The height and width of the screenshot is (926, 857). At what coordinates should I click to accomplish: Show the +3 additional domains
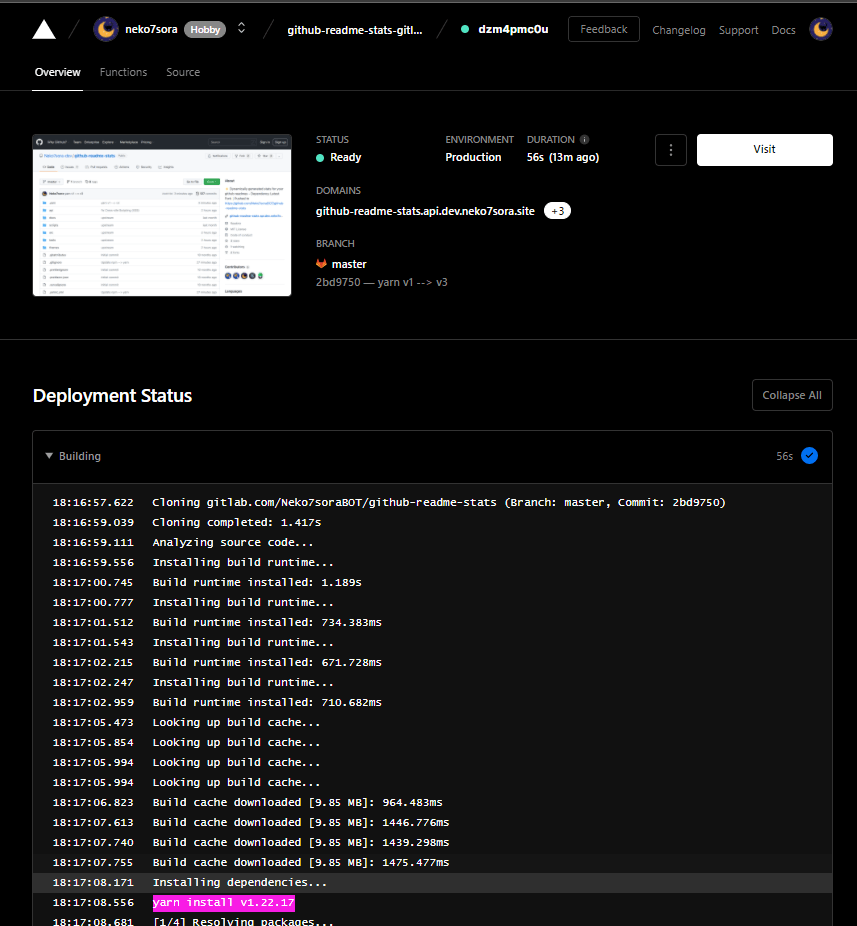coord(557,211)
